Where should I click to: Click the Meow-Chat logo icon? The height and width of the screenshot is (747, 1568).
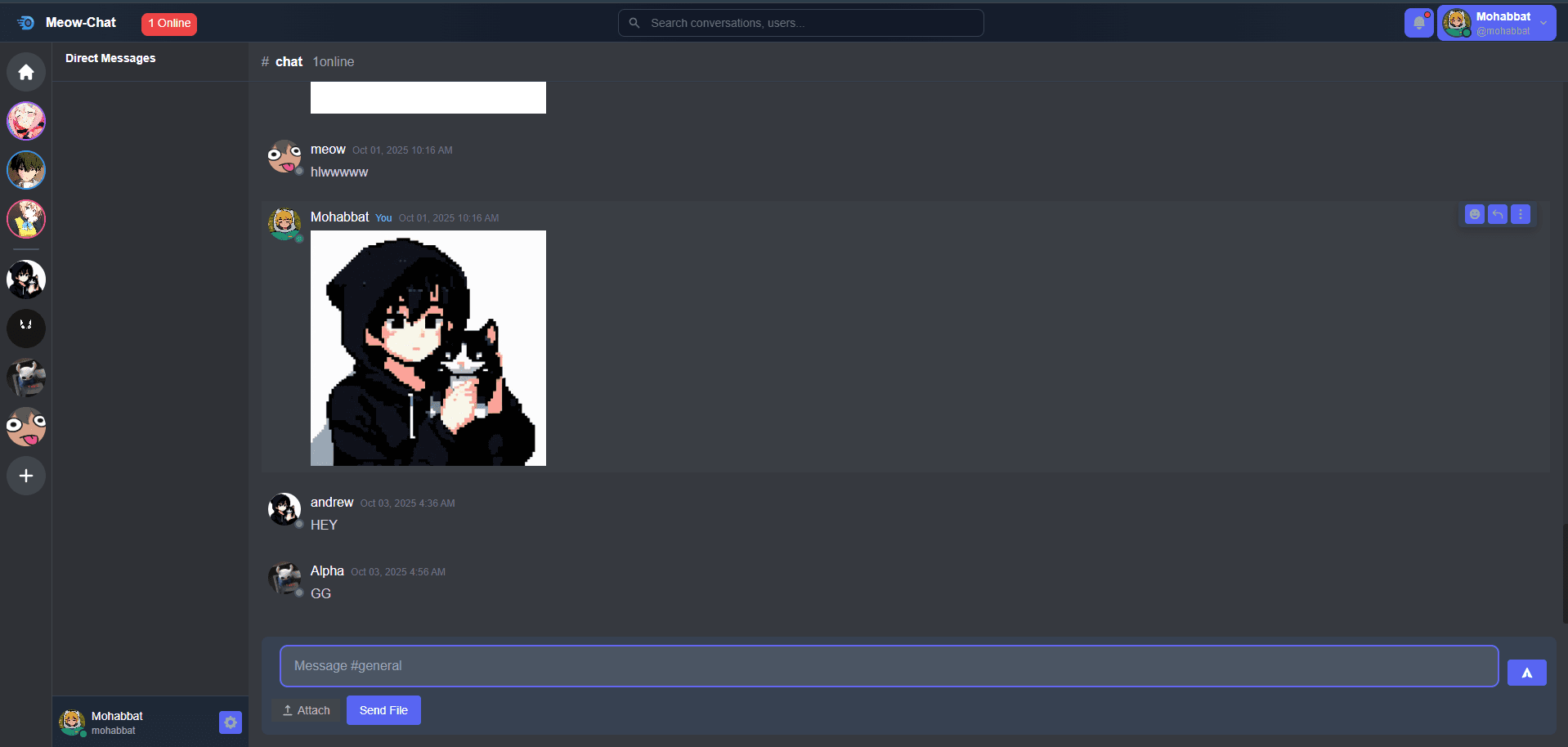pyautogui.click(x=25, y=23)
